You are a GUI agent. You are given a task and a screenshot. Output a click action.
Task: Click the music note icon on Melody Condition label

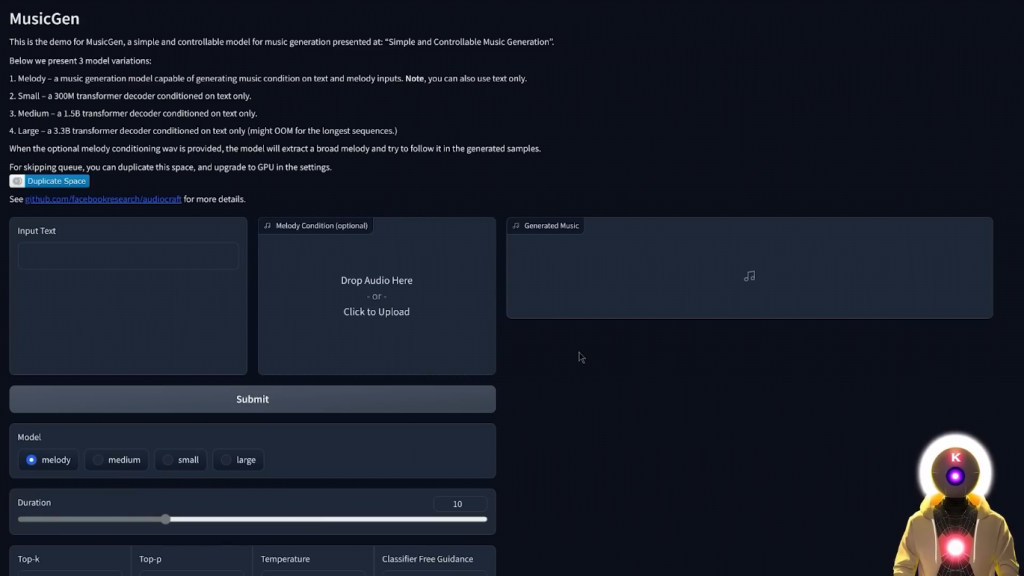267,226
